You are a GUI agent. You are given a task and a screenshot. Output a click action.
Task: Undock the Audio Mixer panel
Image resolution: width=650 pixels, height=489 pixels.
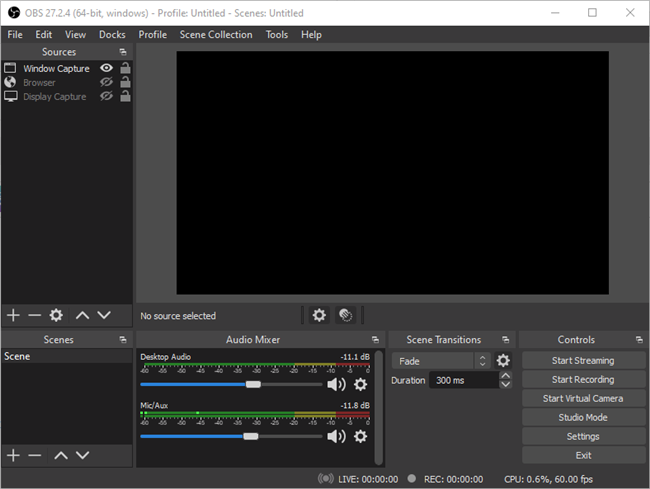375,340
